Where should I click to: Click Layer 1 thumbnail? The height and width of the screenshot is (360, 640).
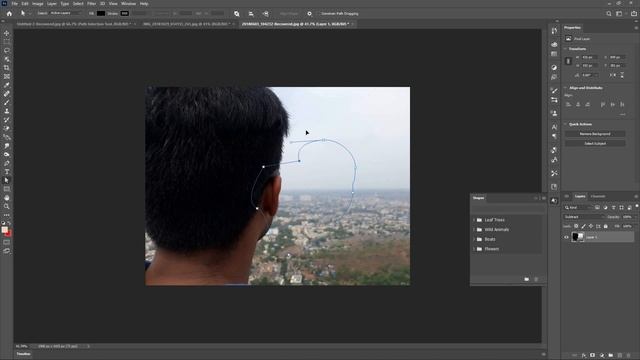click(578, 237)
